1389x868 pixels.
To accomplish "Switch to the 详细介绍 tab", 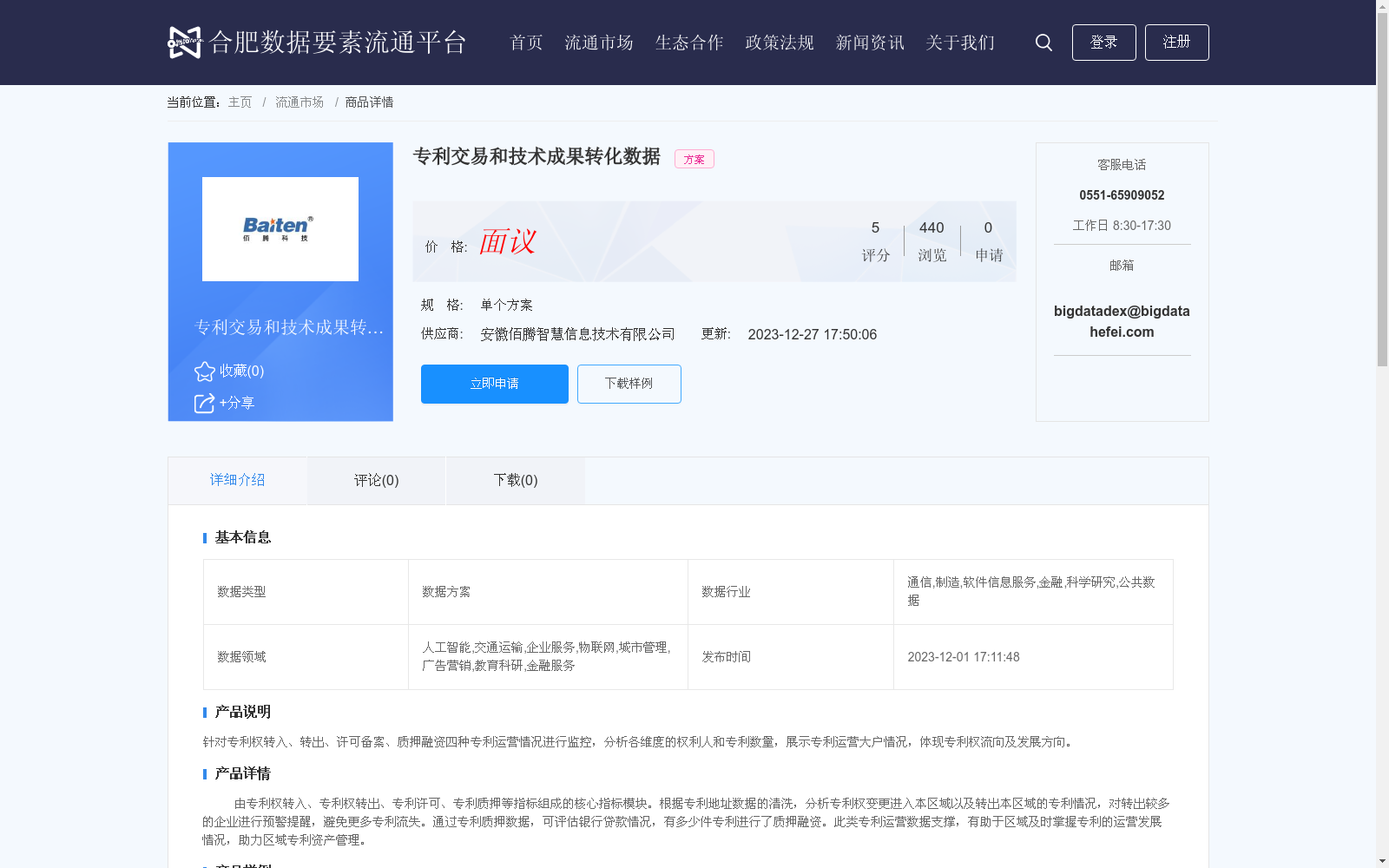I will 237,480.
